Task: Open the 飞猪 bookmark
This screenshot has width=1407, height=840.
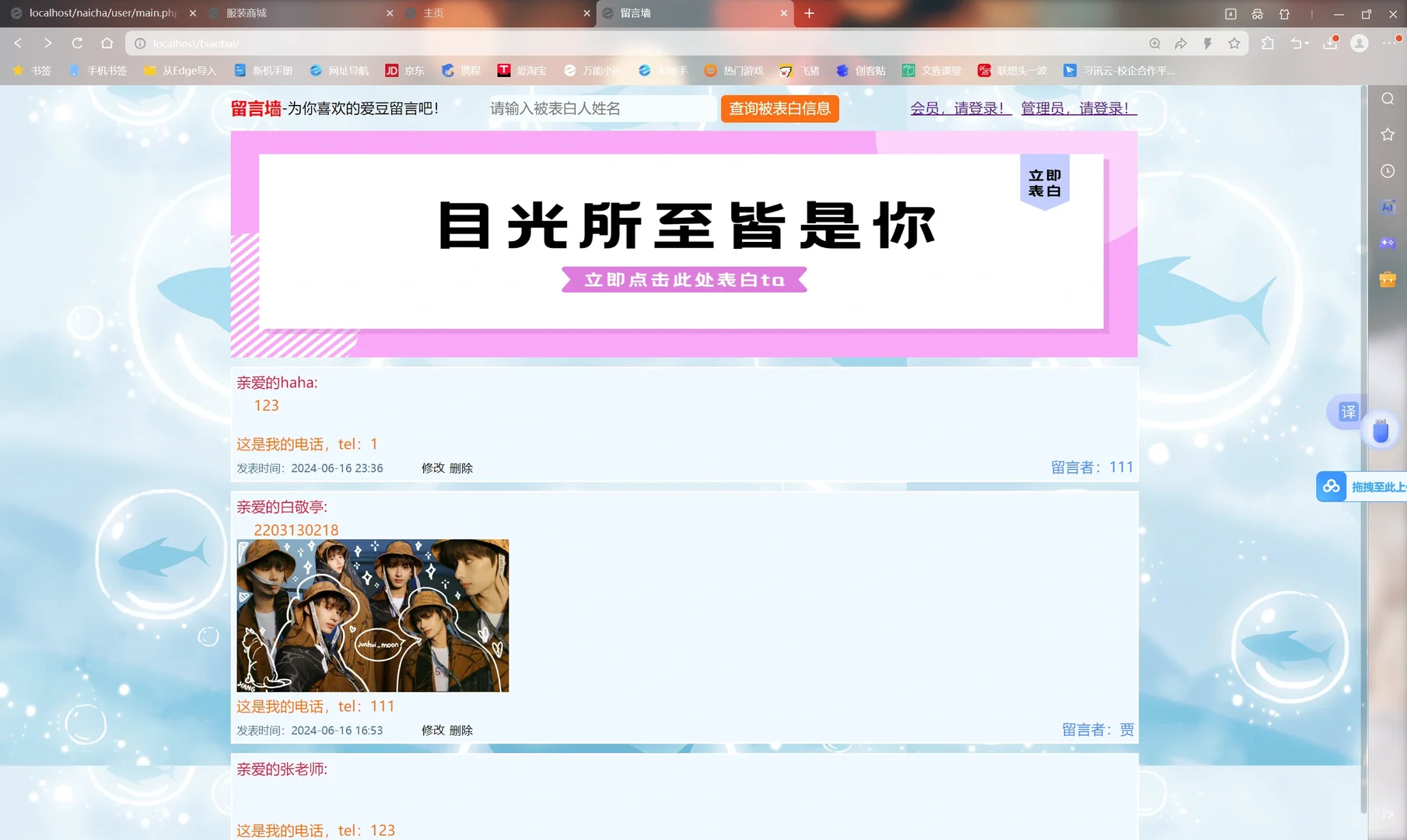Action: pos(800,70)
